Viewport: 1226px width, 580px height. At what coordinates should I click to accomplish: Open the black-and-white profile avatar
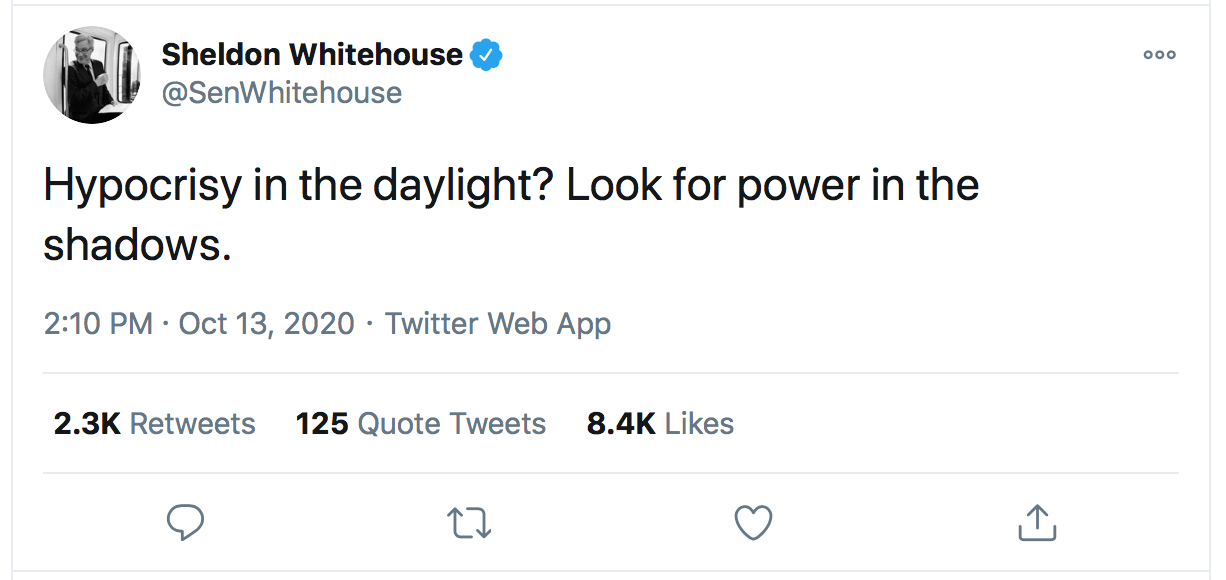[91, 76]
